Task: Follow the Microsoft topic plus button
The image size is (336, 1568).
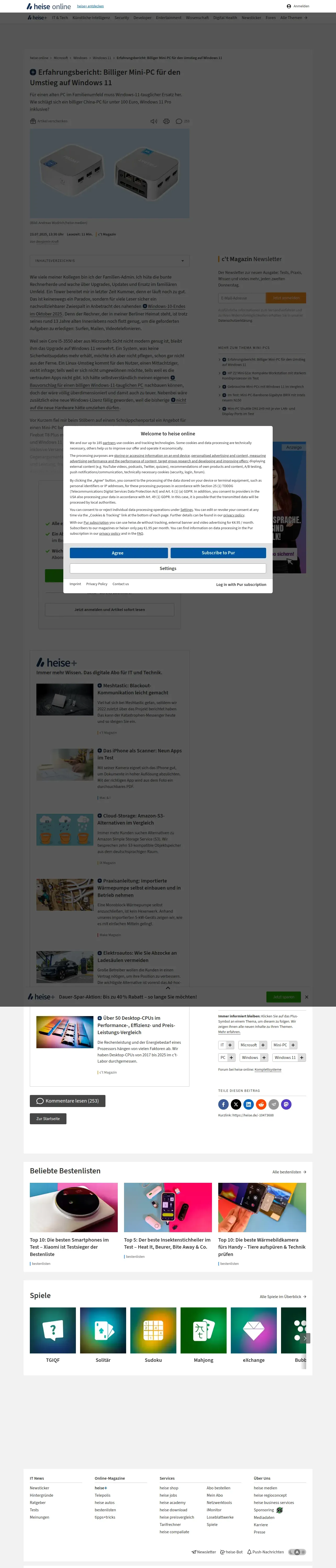Action: pyautogui.click(x=263, y=1045)
